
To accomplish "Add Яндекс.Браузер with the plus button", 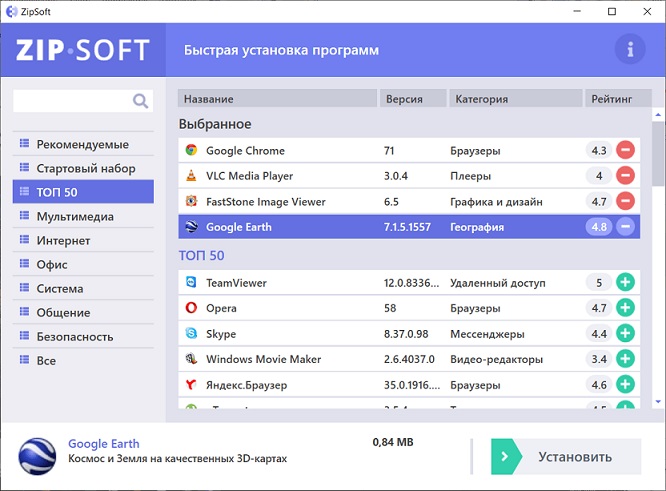I will tap(625, 384).
